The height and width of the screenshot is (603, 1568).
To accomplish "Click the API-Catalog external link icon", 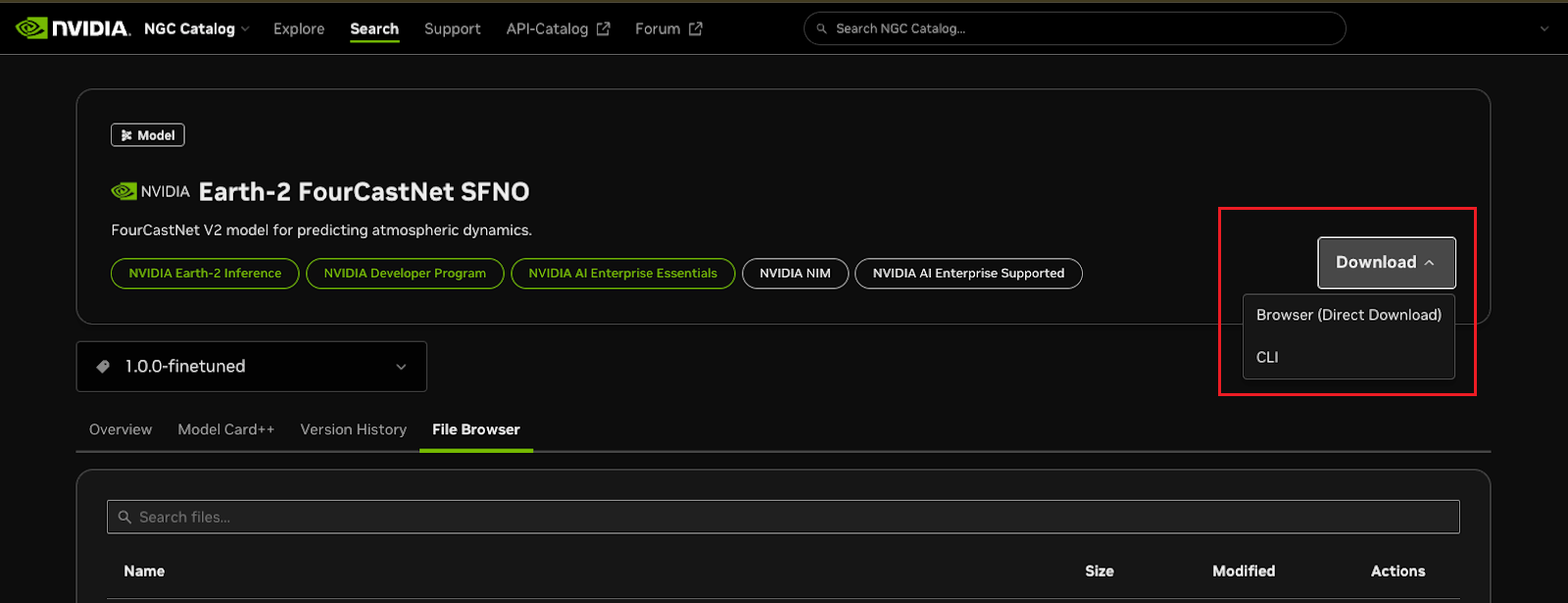I will [604, 28].
